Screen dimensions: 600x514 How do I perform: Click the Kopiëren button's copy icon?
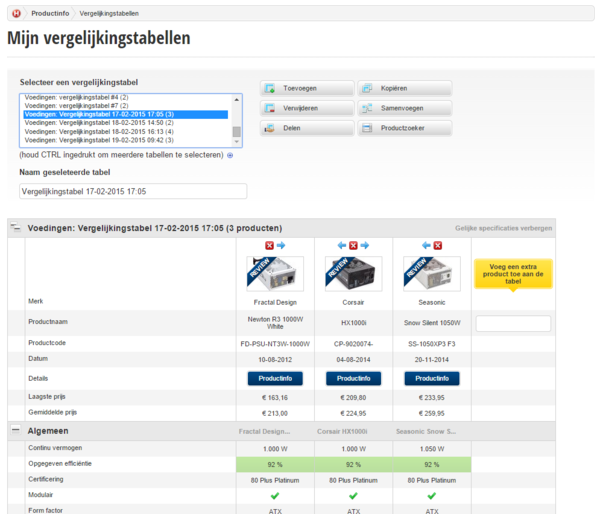[367, 88]
